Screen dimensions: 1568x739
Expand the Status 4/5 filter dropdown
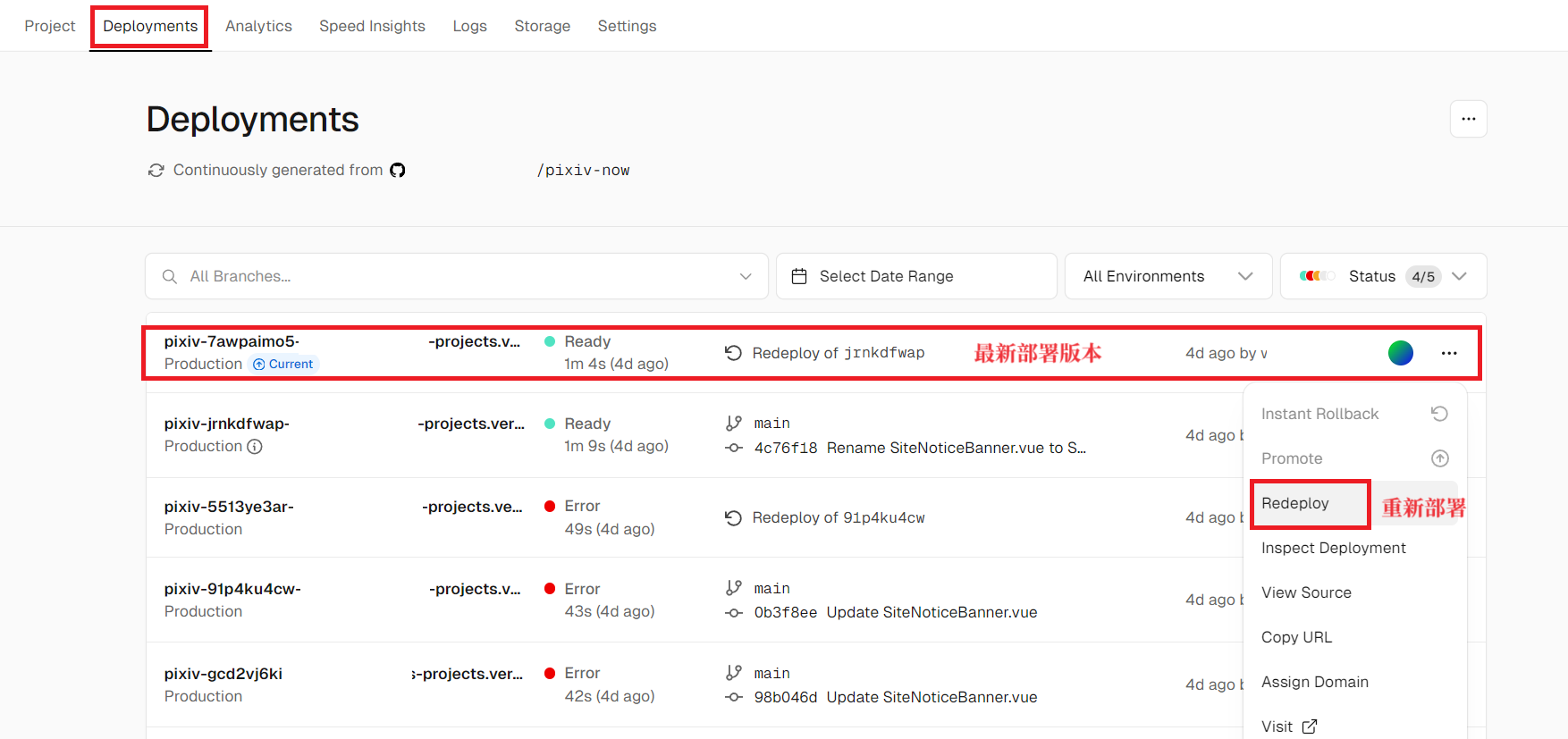click(1459, 276)
